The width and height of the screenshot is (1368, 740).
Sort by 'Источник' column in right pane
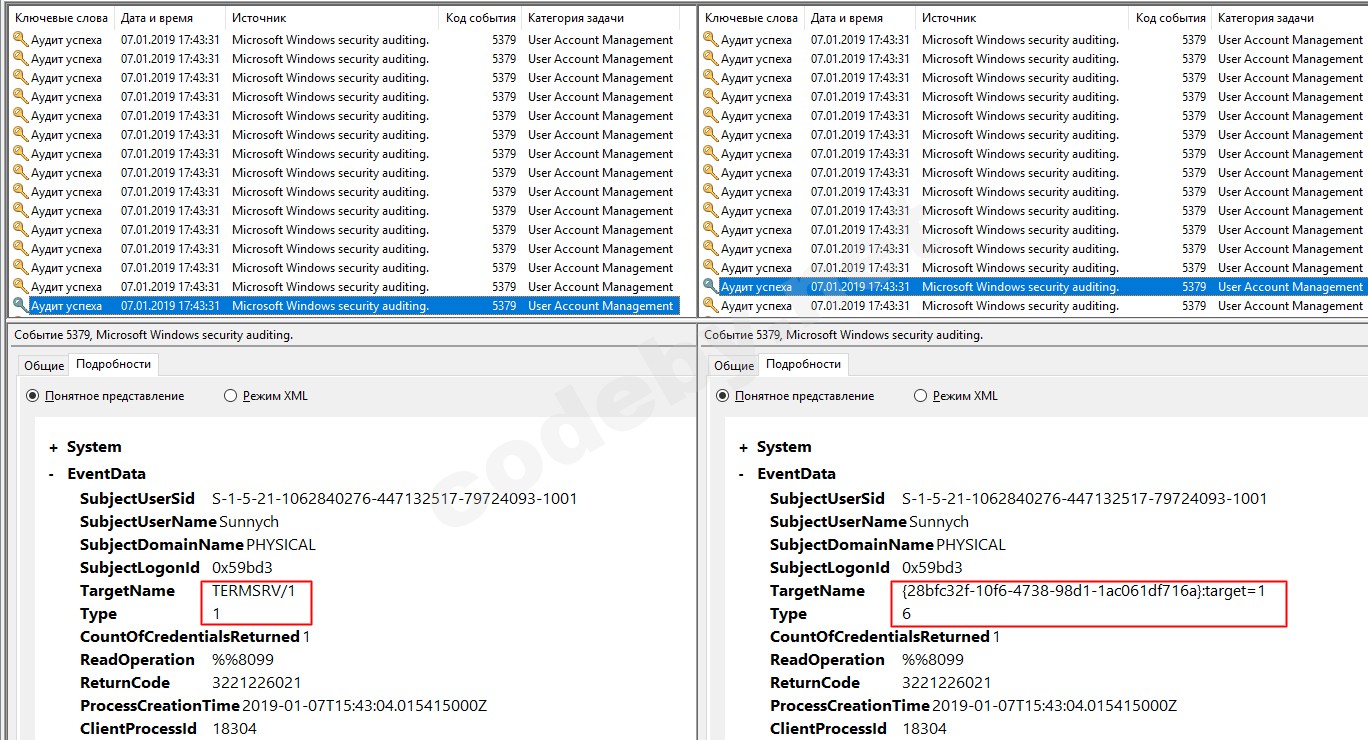pyautogui.click(x=1021, y=18)
